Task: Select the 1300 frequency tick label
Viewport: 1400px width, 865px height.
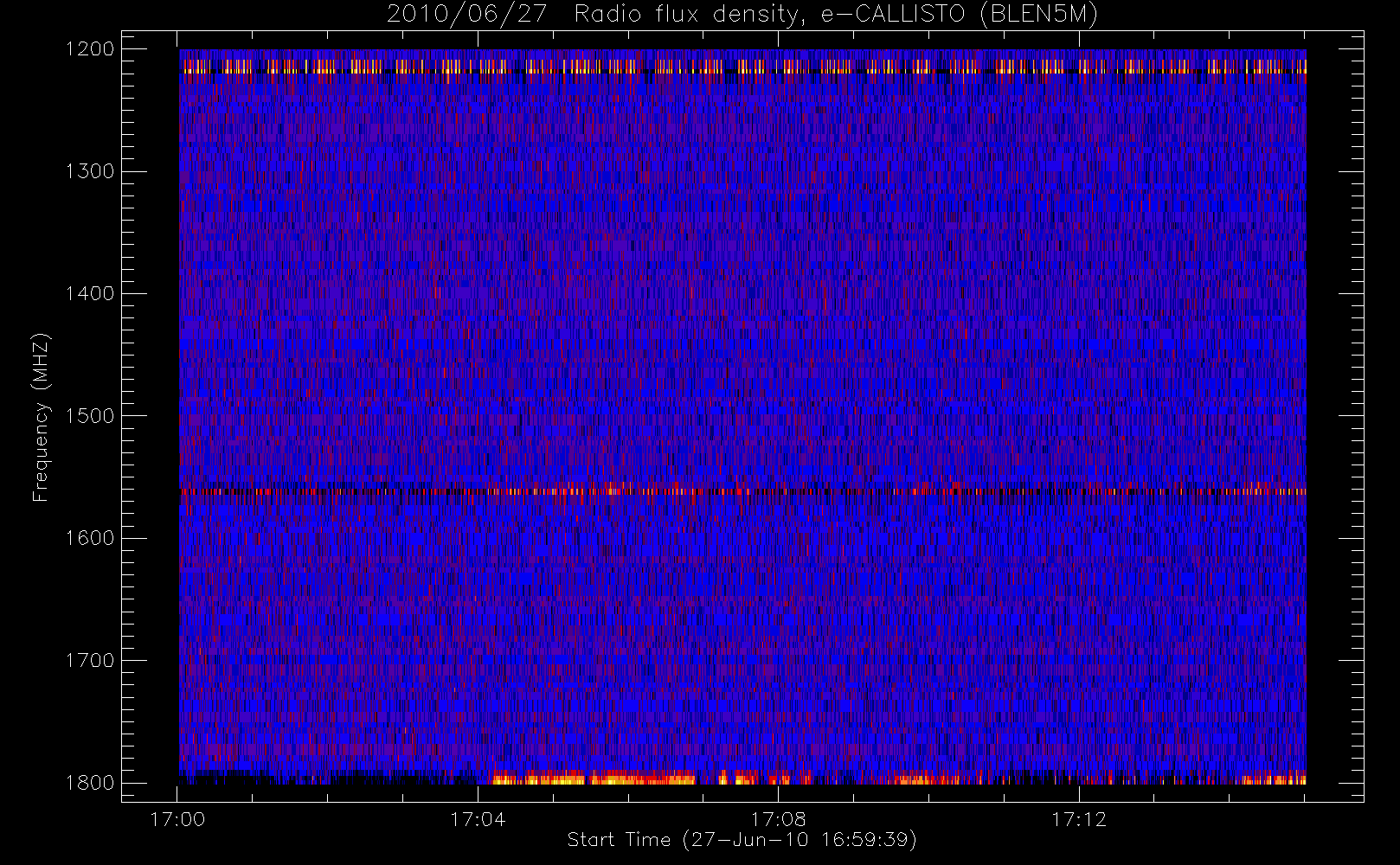Action: (90, 171)
